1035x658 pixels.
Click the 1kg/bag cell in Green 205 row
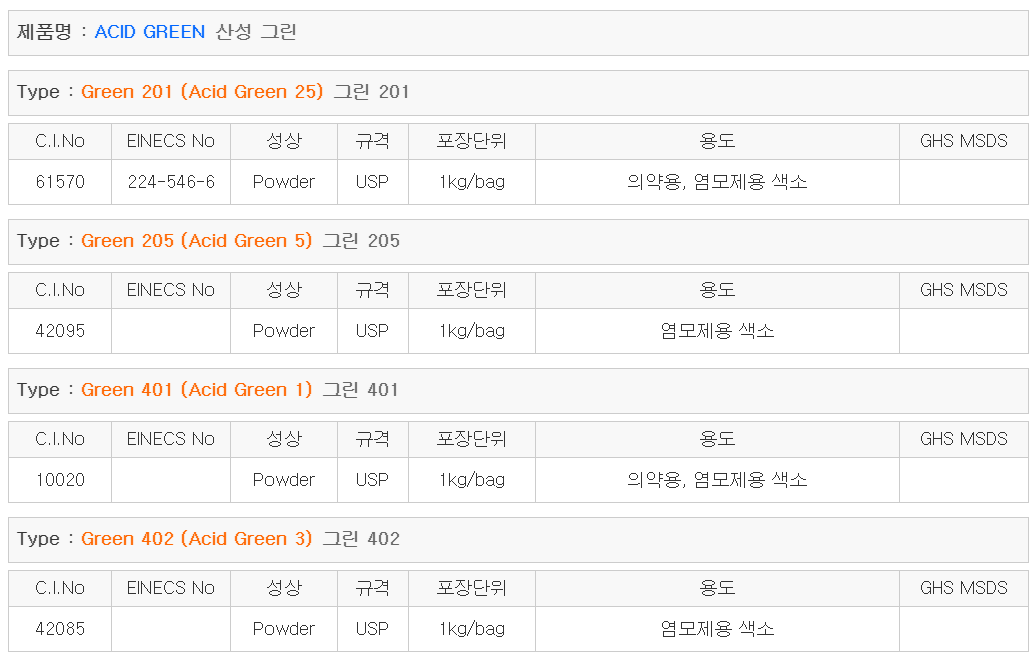click(472, 331)
